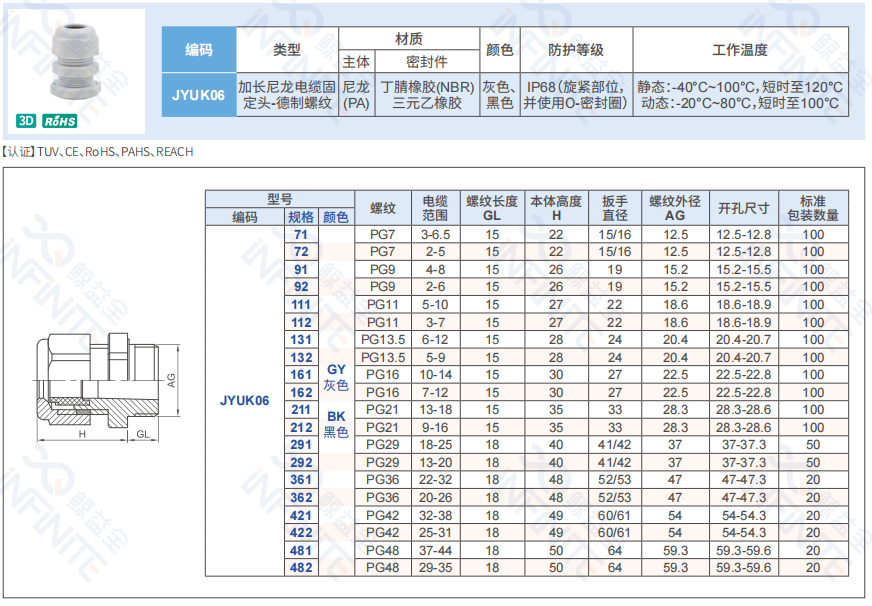The height and width of the screenshot is (606, 872).
Task: Click the 螺纹 column header
Action: click(383, 208)
